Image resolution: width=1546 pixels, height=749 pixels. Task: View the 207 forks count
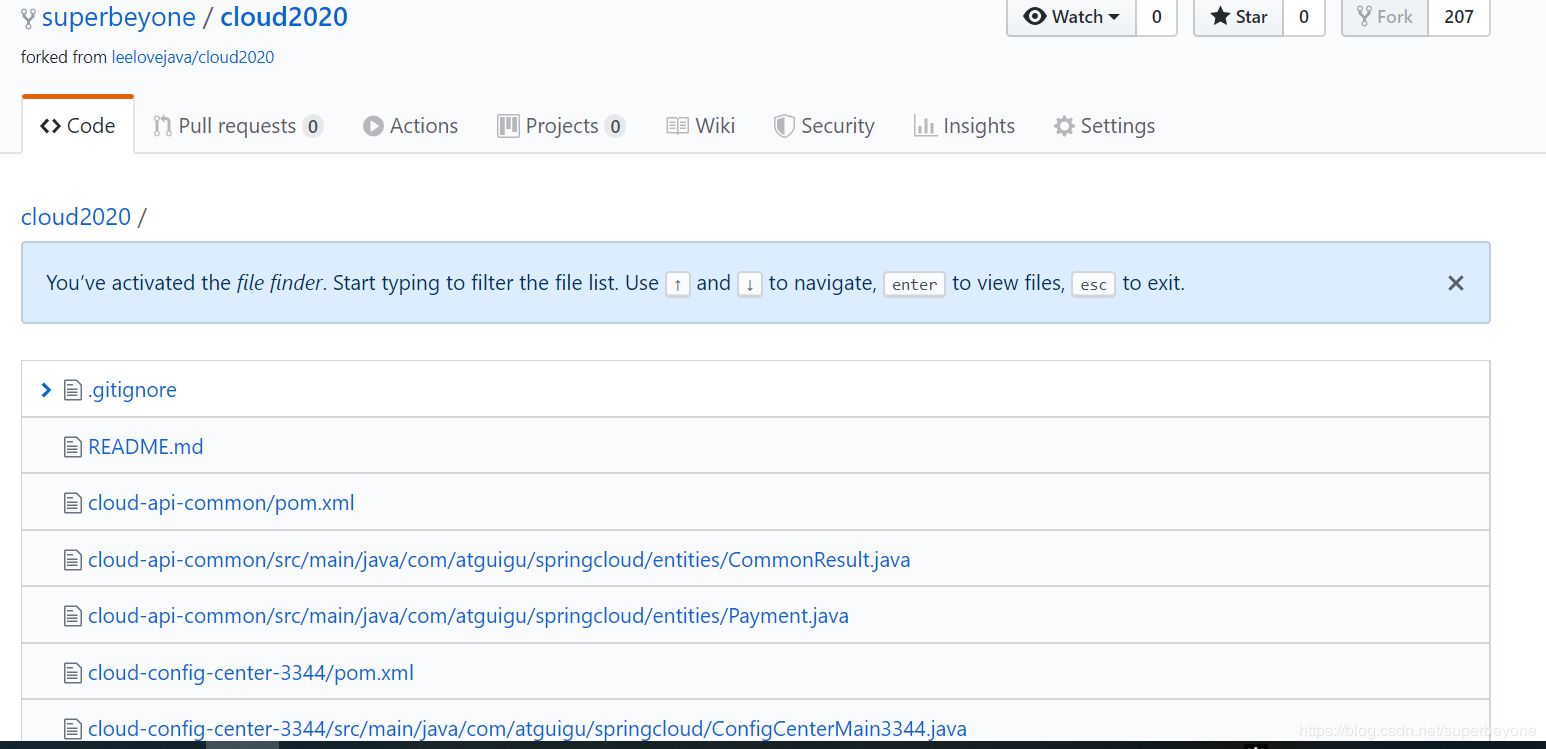pyautogui.click(x=1459, y=17)
